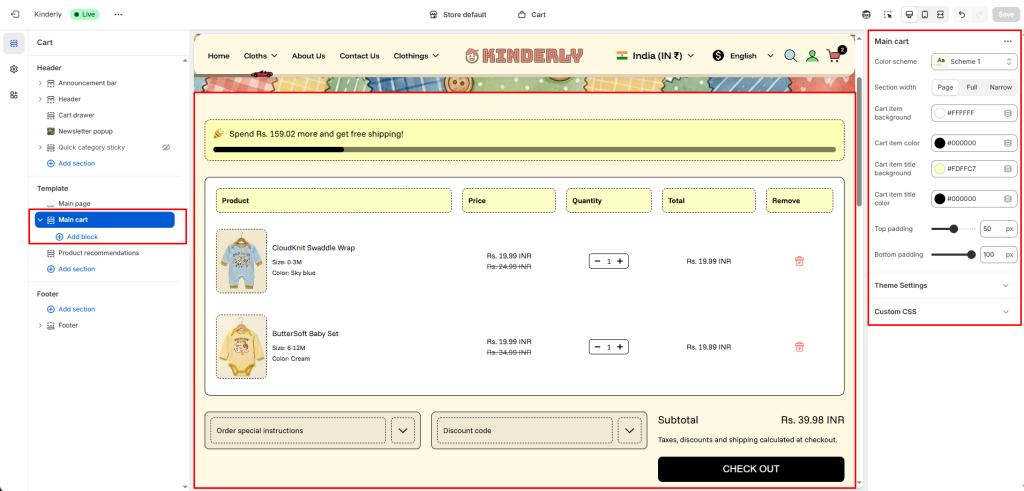Open the theme settings gear in sidebar

[x=14, y=69]
